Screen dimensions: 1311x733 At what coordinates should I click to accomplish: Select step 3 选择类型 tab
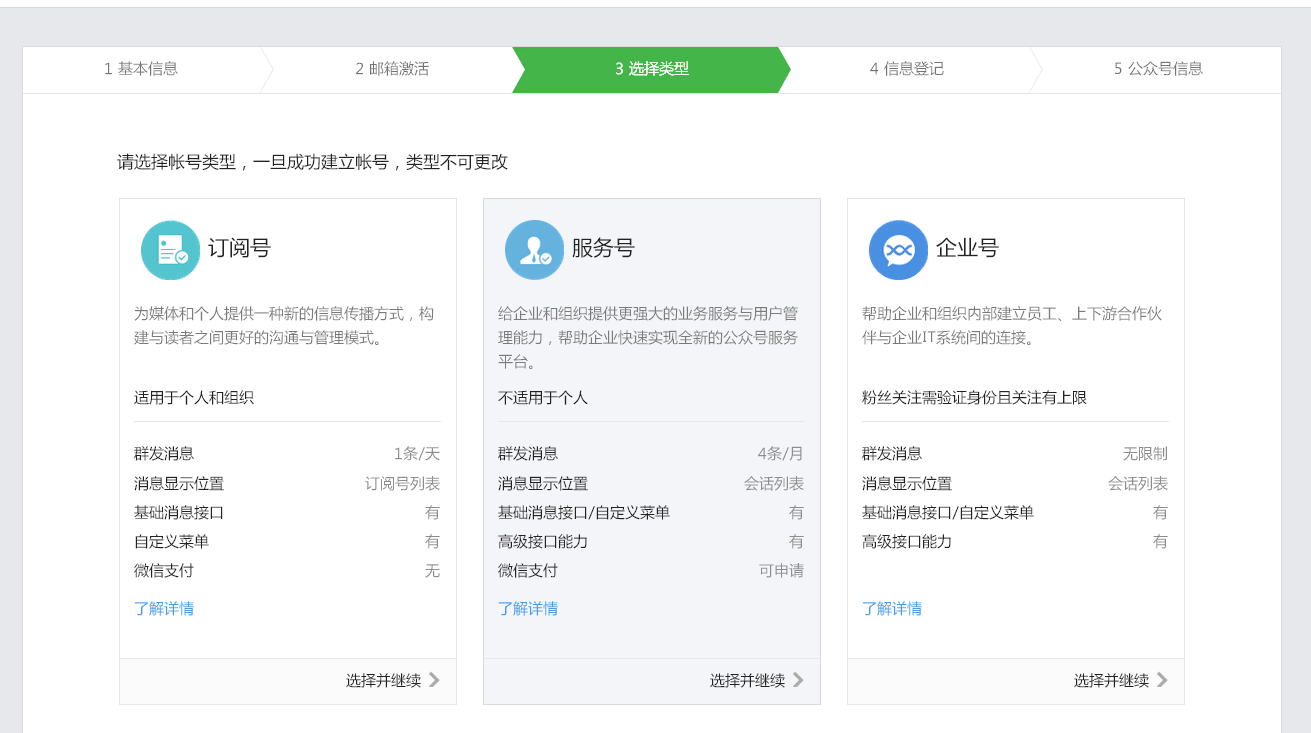pos(652,69)
